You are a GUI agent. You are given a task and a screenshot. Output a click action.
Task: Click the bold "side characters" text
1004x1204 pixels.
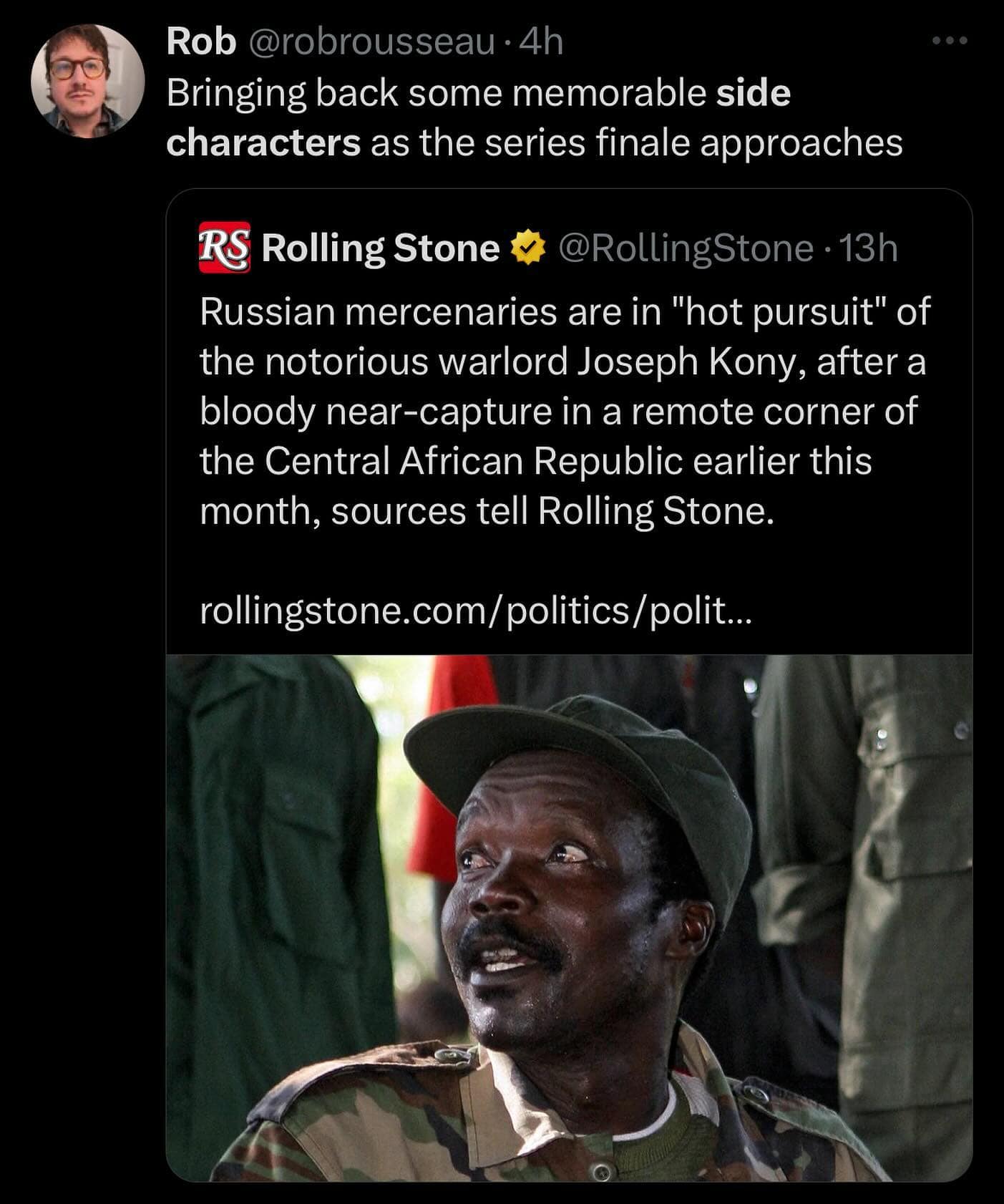pyautogui.click(x=478, y=118)
